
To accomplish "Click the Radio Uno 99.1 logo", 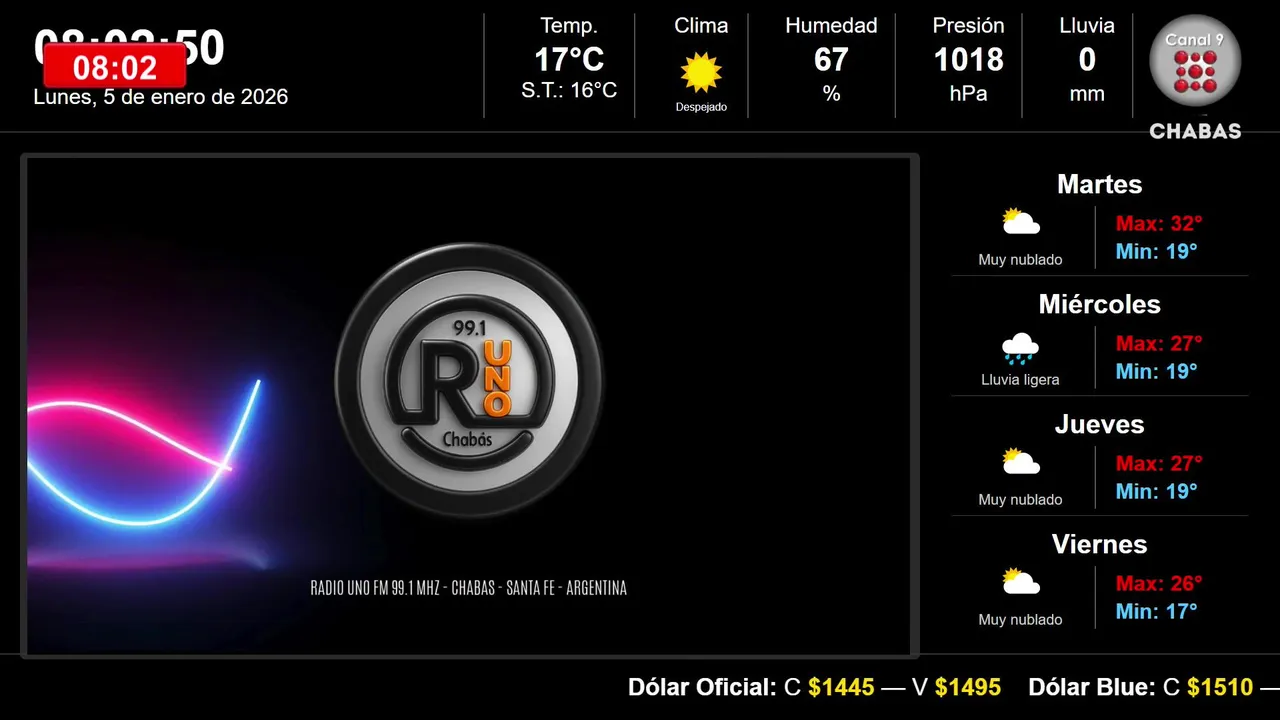I will (x=469, y=380).
